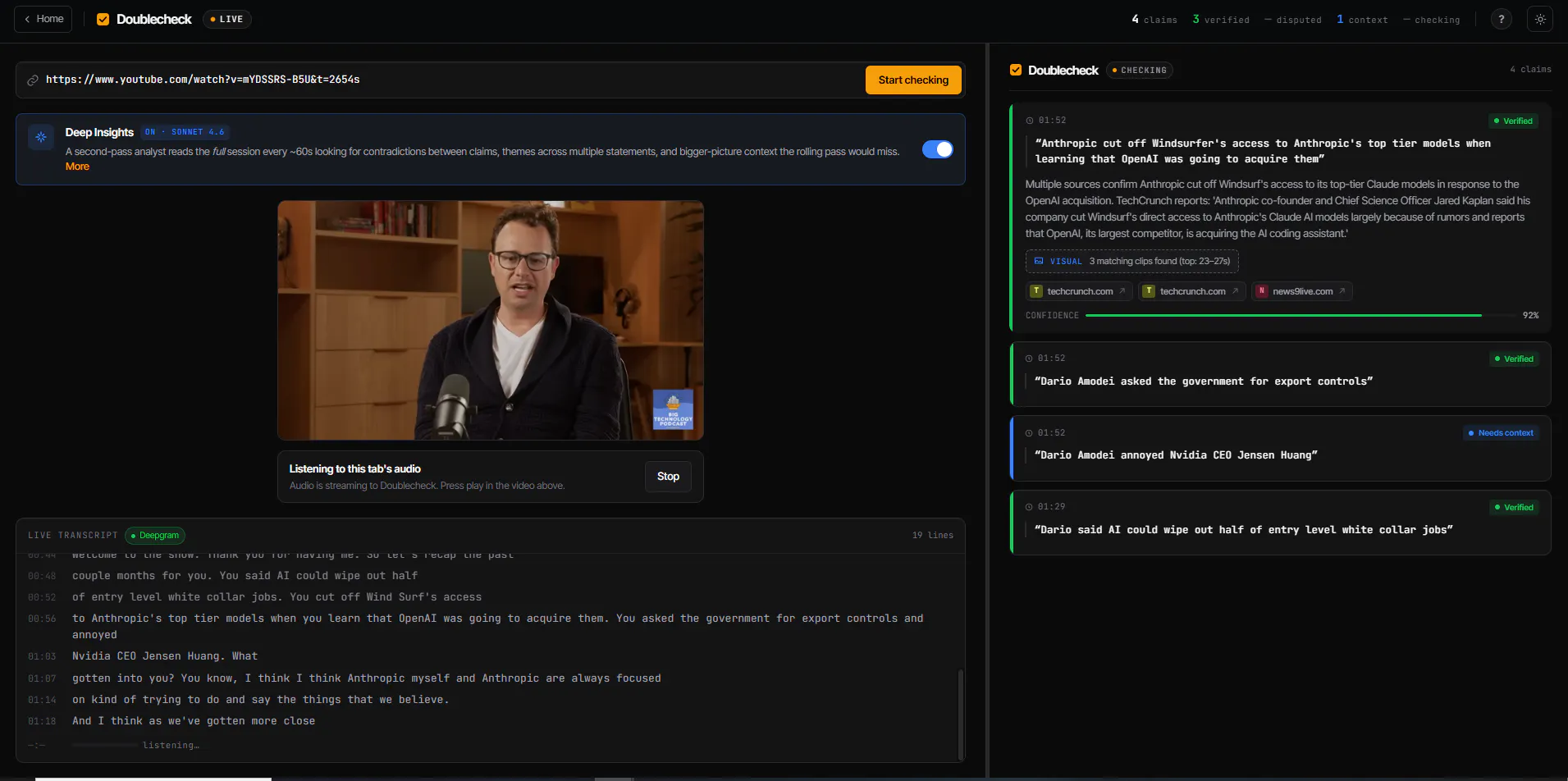The image size is (1568, 781).
Task: Click the YouTube URL input field
Action: click(x=451, y=80)
